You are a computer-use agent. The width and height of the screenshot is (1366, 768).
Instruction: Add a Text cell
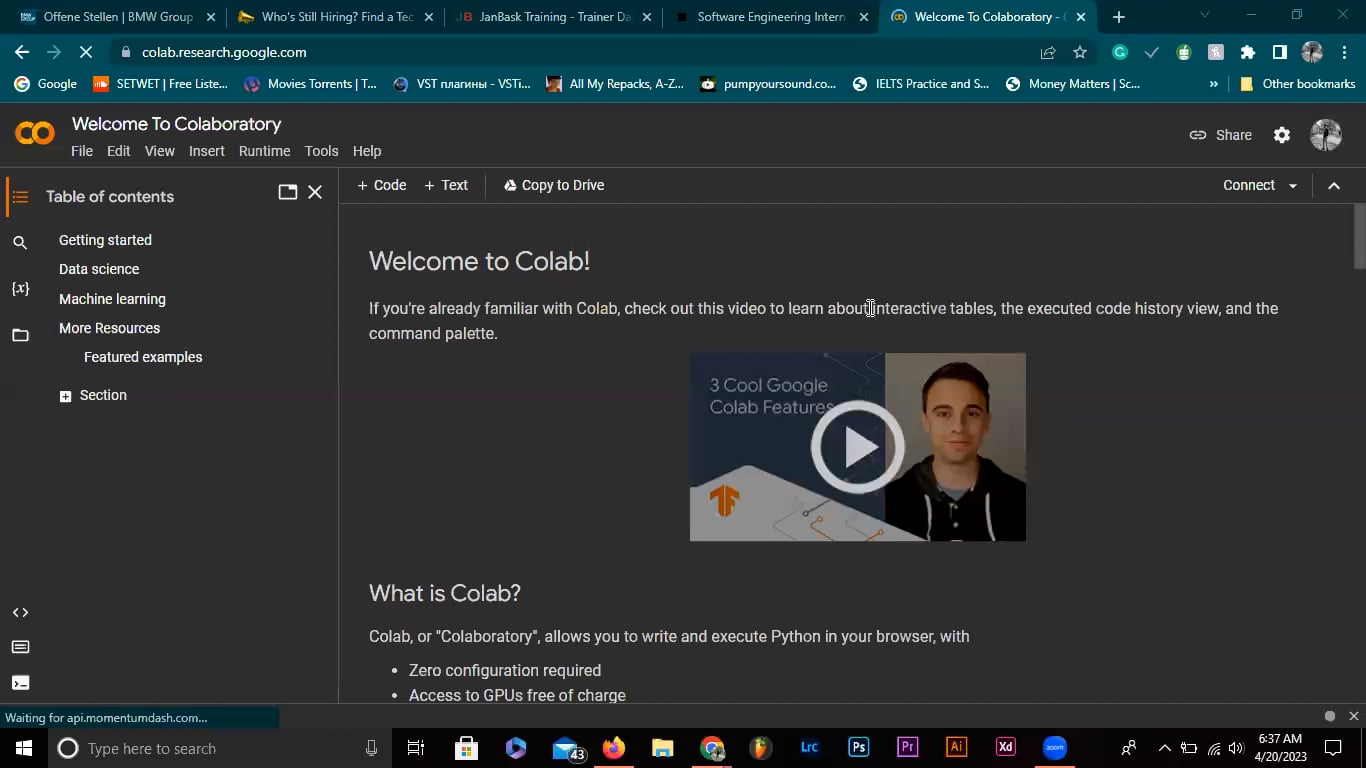[x=446, y=185]
